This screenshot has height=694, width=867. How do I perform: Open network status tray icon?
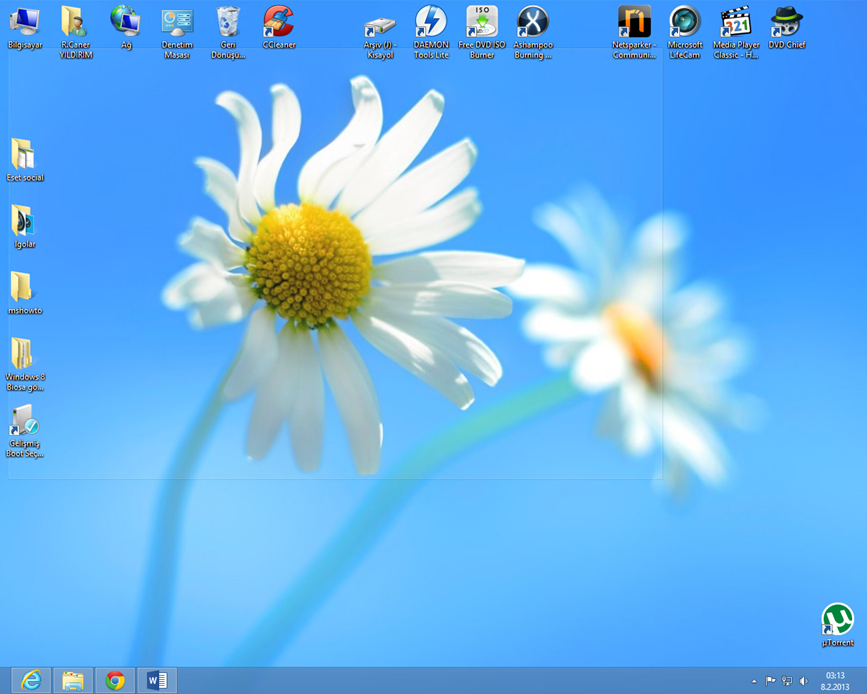[787, 681]
